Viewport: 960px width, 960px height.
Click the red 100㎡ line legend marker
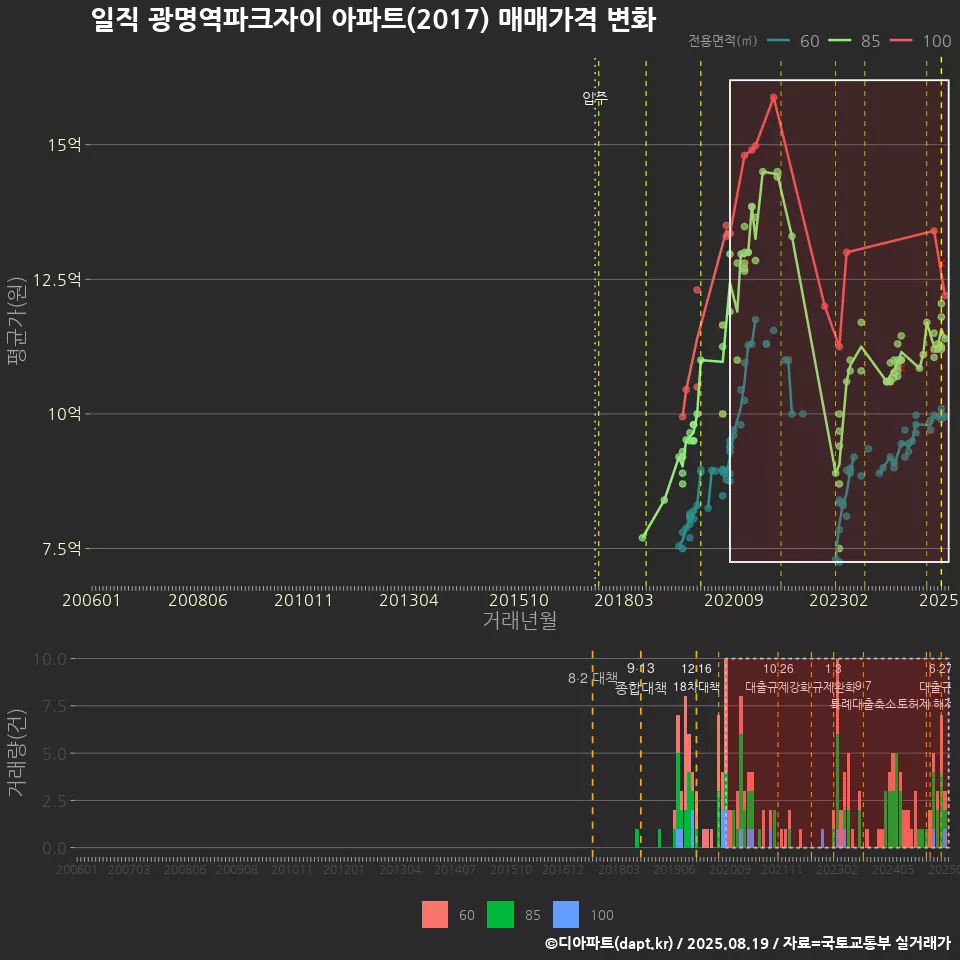(901, 41)
